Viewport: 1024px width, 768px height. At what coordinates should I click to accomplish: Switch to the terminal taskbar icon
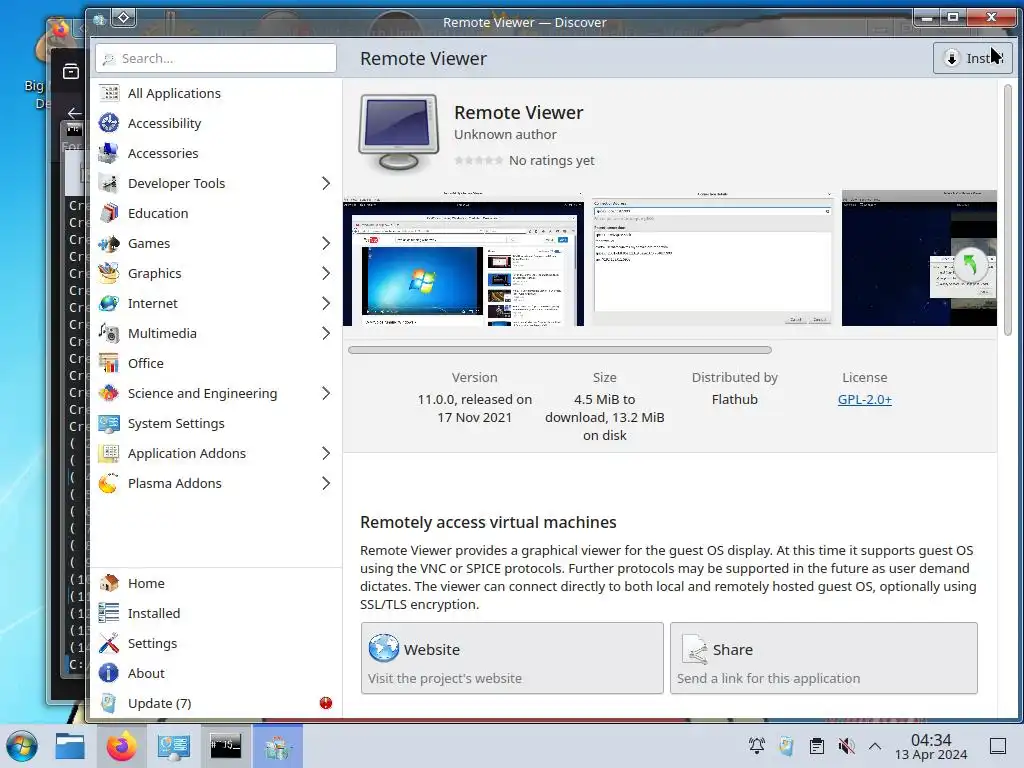click(x=225, y=746)
